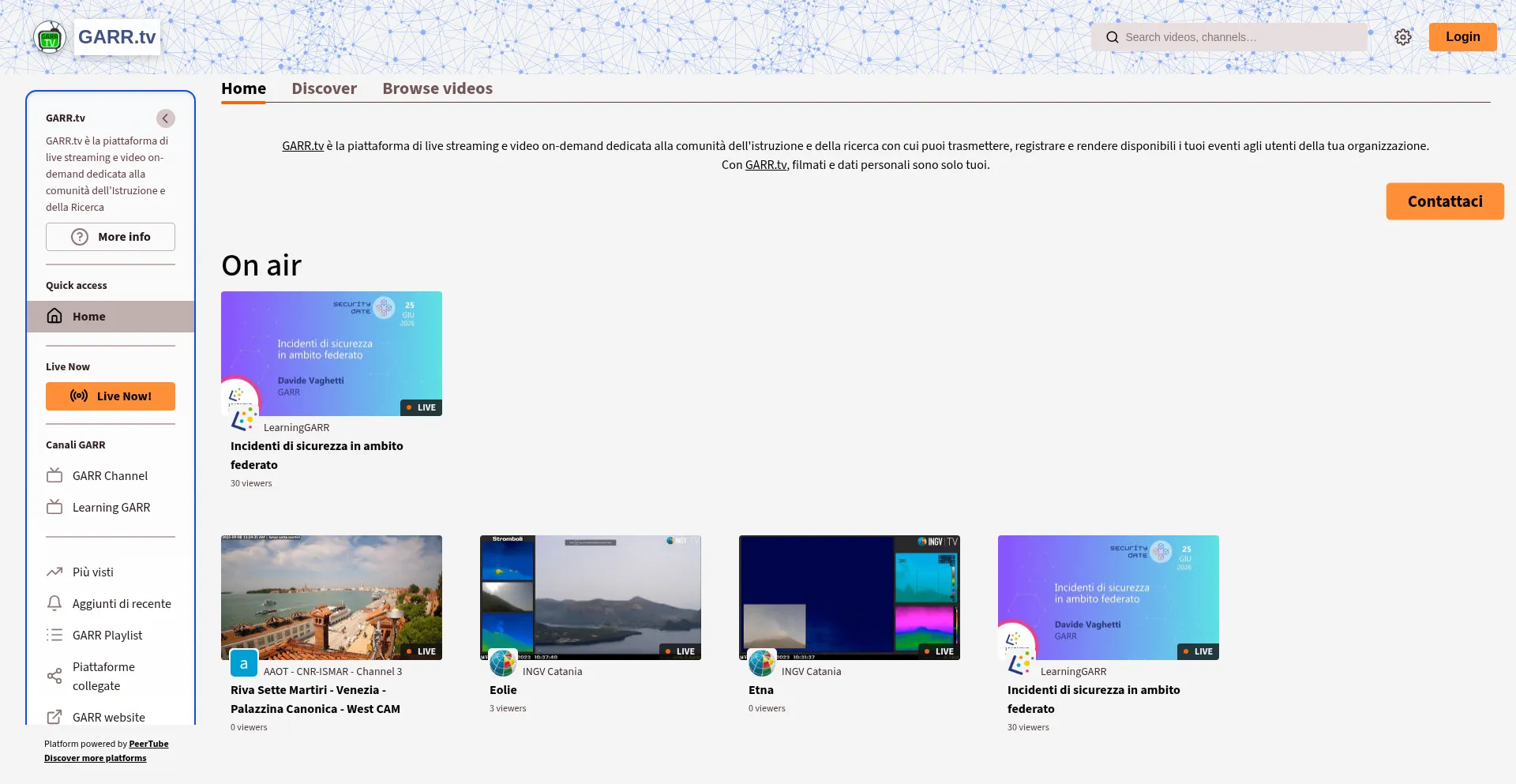
Task: Click the Aggiunti di recente bell icon
Action: pos(54,603)
